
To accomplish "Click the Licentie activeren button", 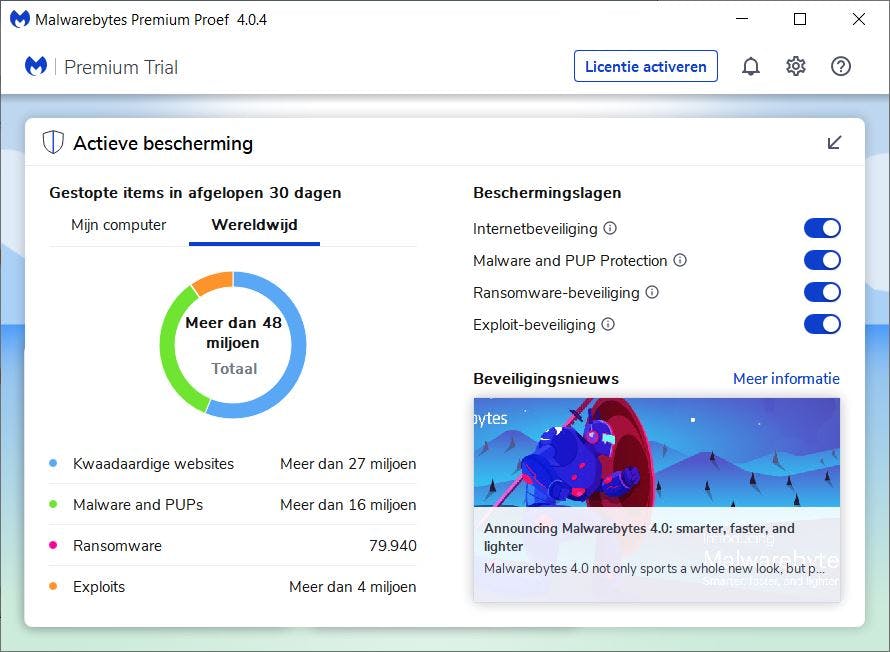I will pos(645,66).
